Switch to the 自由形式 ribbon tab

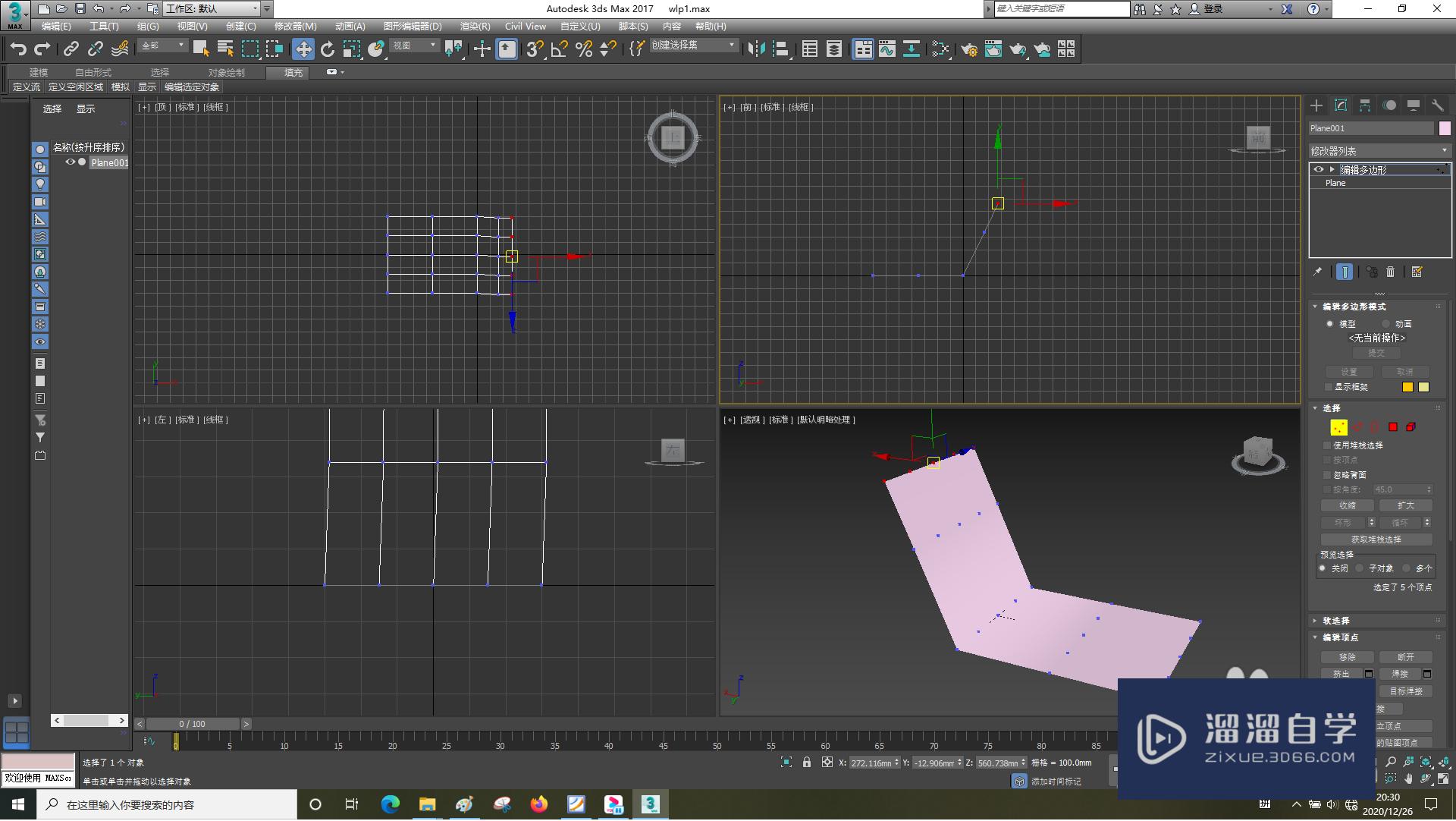point(93,73)
